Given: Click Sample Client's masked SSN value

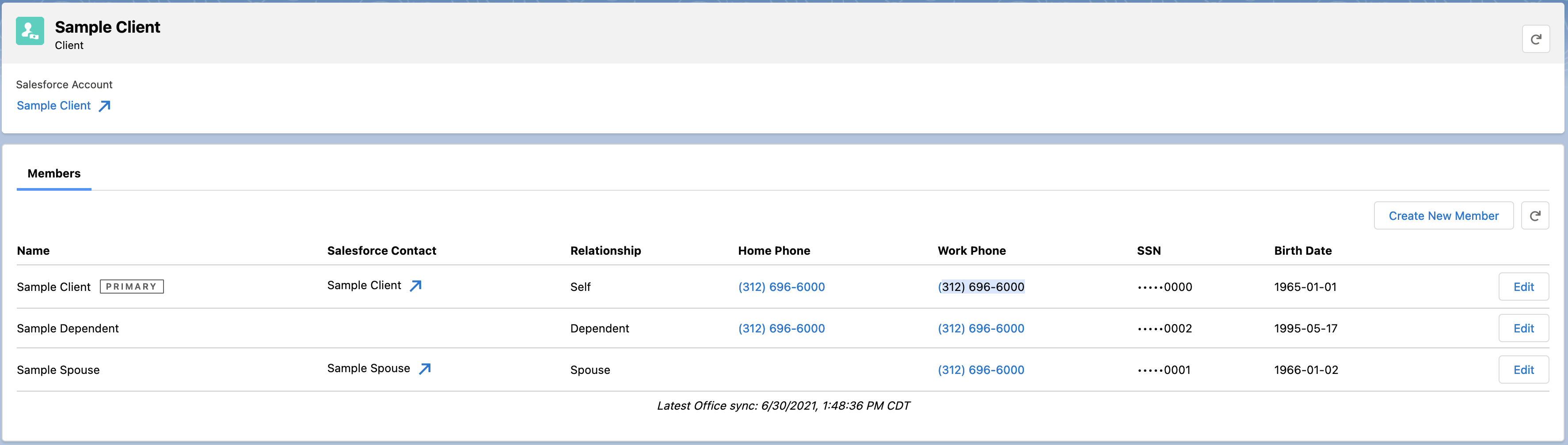Looking at the screenshot, I should [x=1164, y=287].
